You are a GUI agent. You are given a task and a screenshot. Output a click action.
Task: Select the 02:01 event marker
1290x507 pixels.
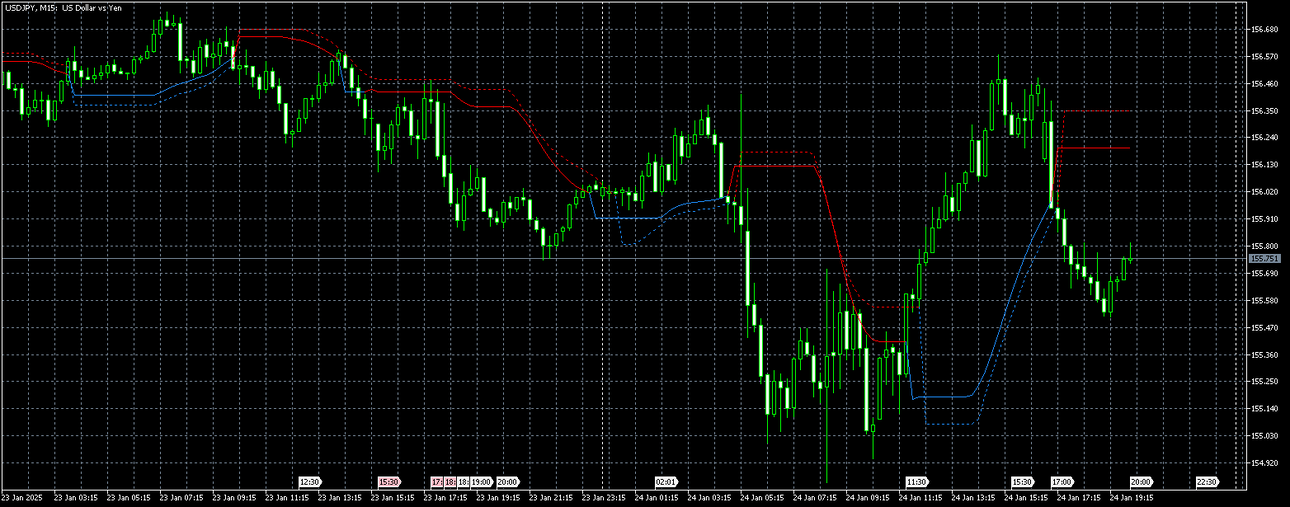[666, 481]
